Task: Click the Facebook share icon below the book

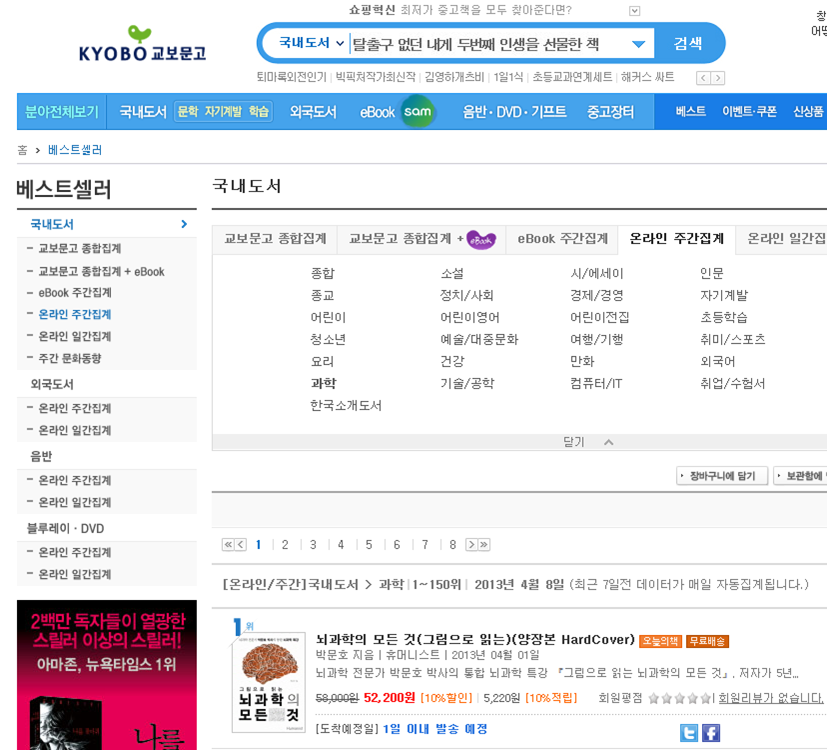Action: 711,732
